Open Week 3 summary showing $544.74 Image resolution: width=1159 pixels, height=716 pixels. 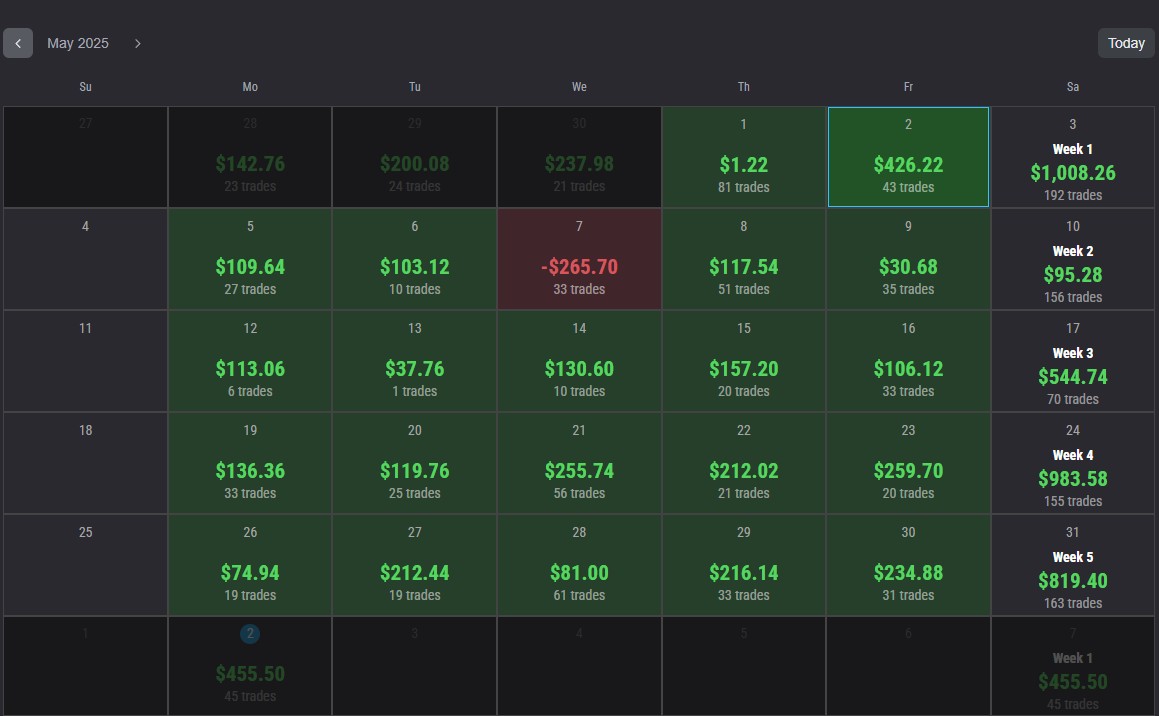point(1073,361)
